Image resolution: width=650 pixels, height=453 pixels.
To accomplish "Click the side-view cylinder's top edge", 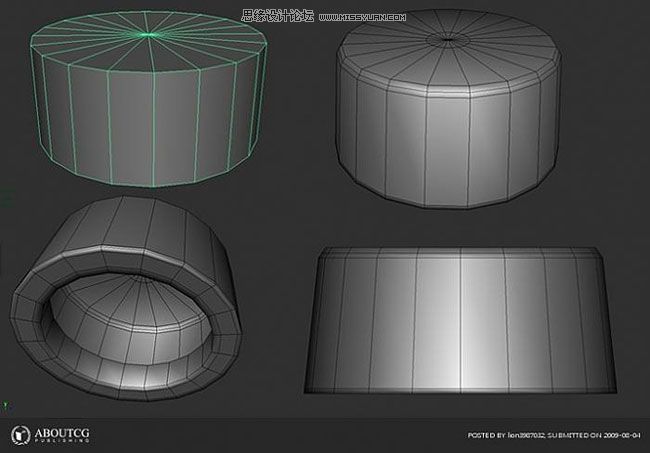I will point(460,251).
